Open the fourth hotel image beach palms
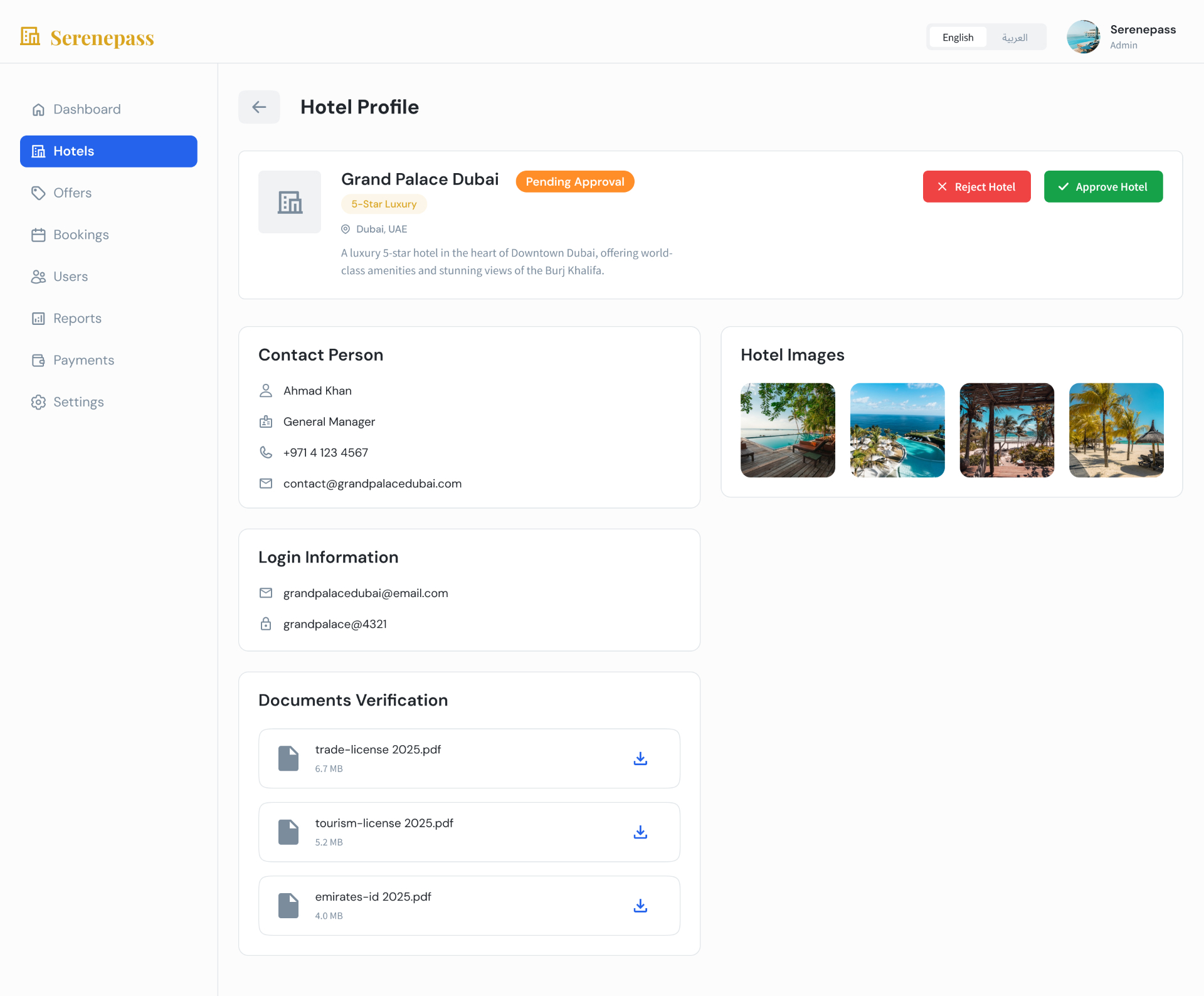Image resolution: width=1204 pixels, height=996 pixels. 1116,430
